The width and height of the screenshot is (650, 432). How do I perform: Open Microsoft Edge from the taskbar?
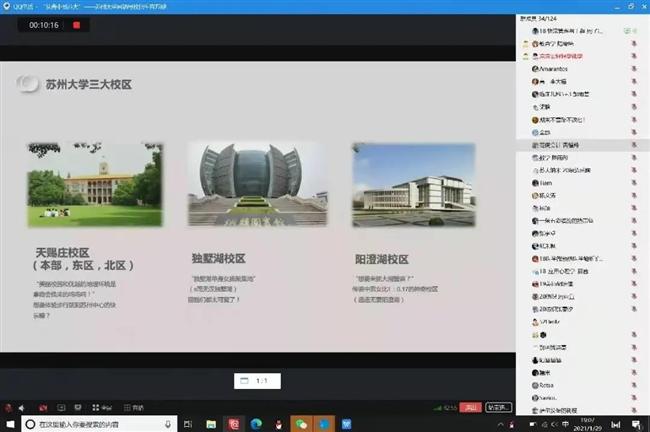[255, 424]
